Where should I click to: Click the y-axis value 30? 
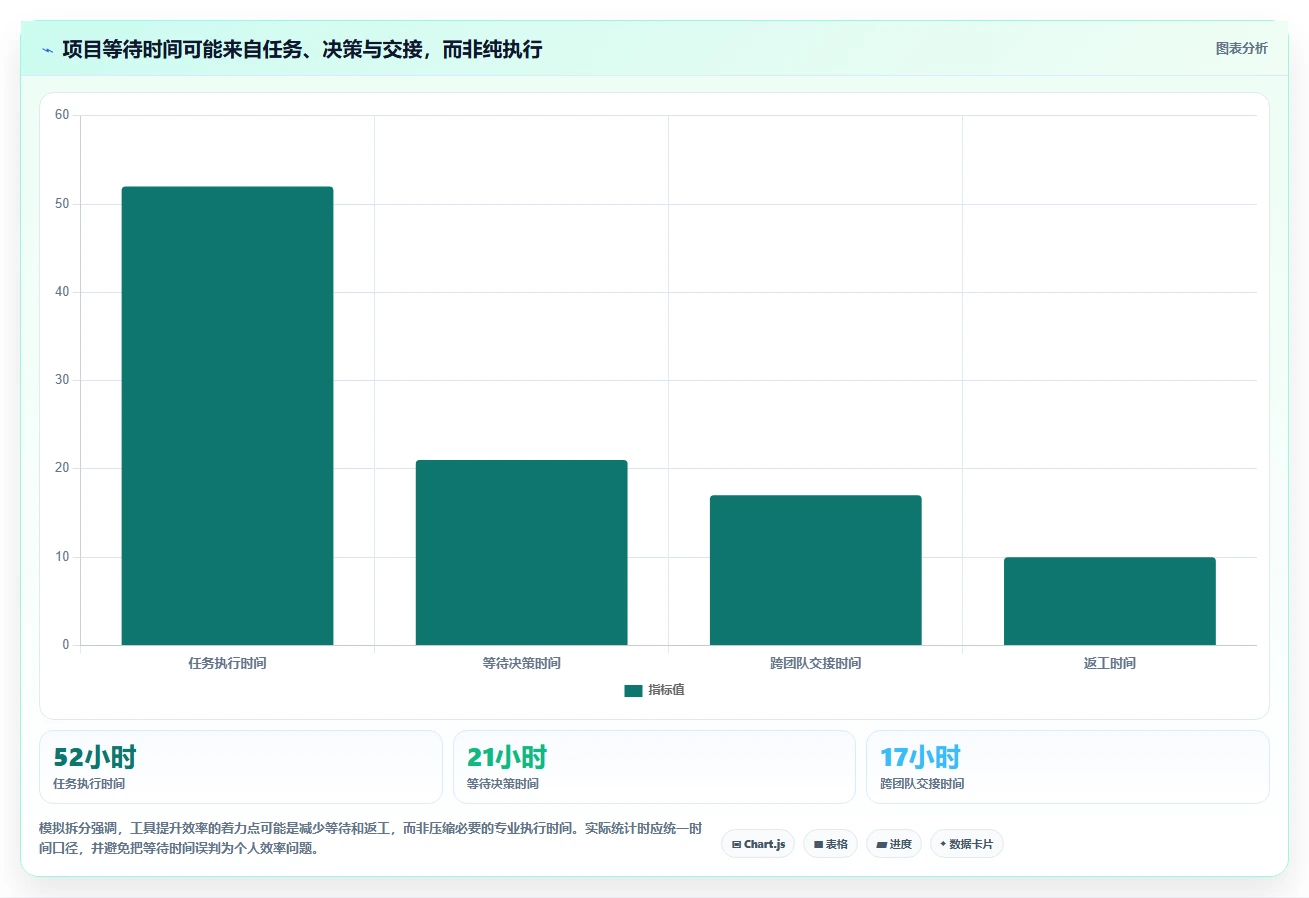[62, 380]
